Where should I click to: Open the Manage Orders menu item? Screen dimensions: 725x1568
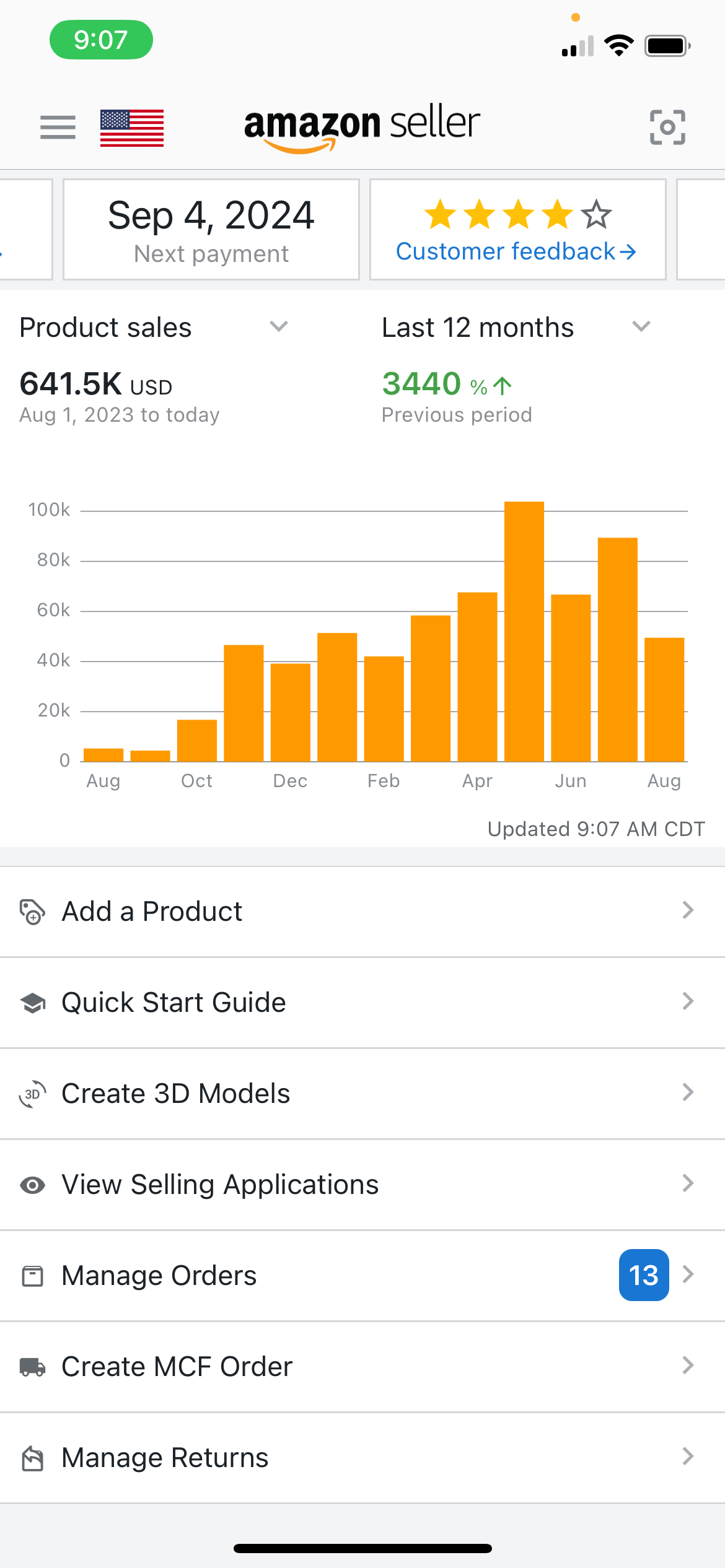159,1276
